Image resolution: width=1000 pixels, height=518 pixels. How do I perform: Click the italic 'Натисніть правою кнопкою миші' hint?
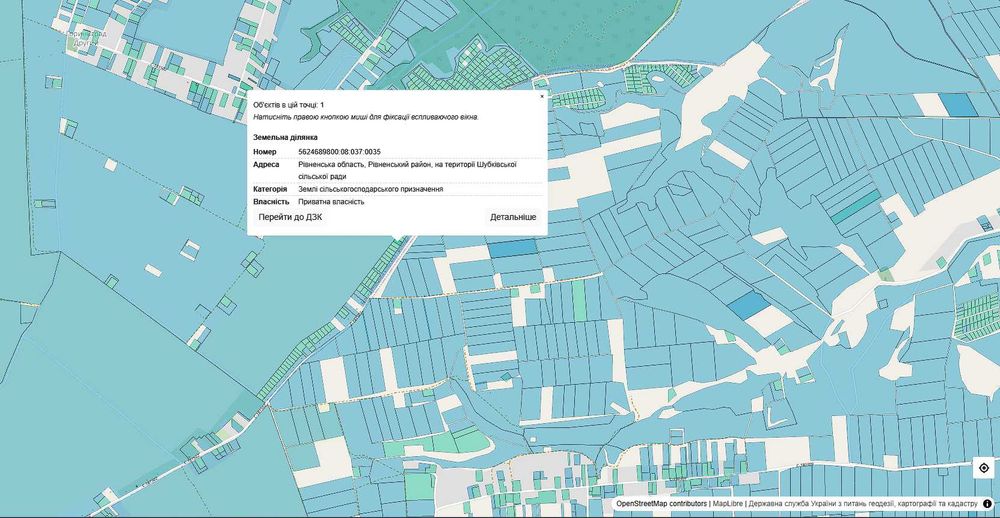pyautogui.click(x=366, y=117)
